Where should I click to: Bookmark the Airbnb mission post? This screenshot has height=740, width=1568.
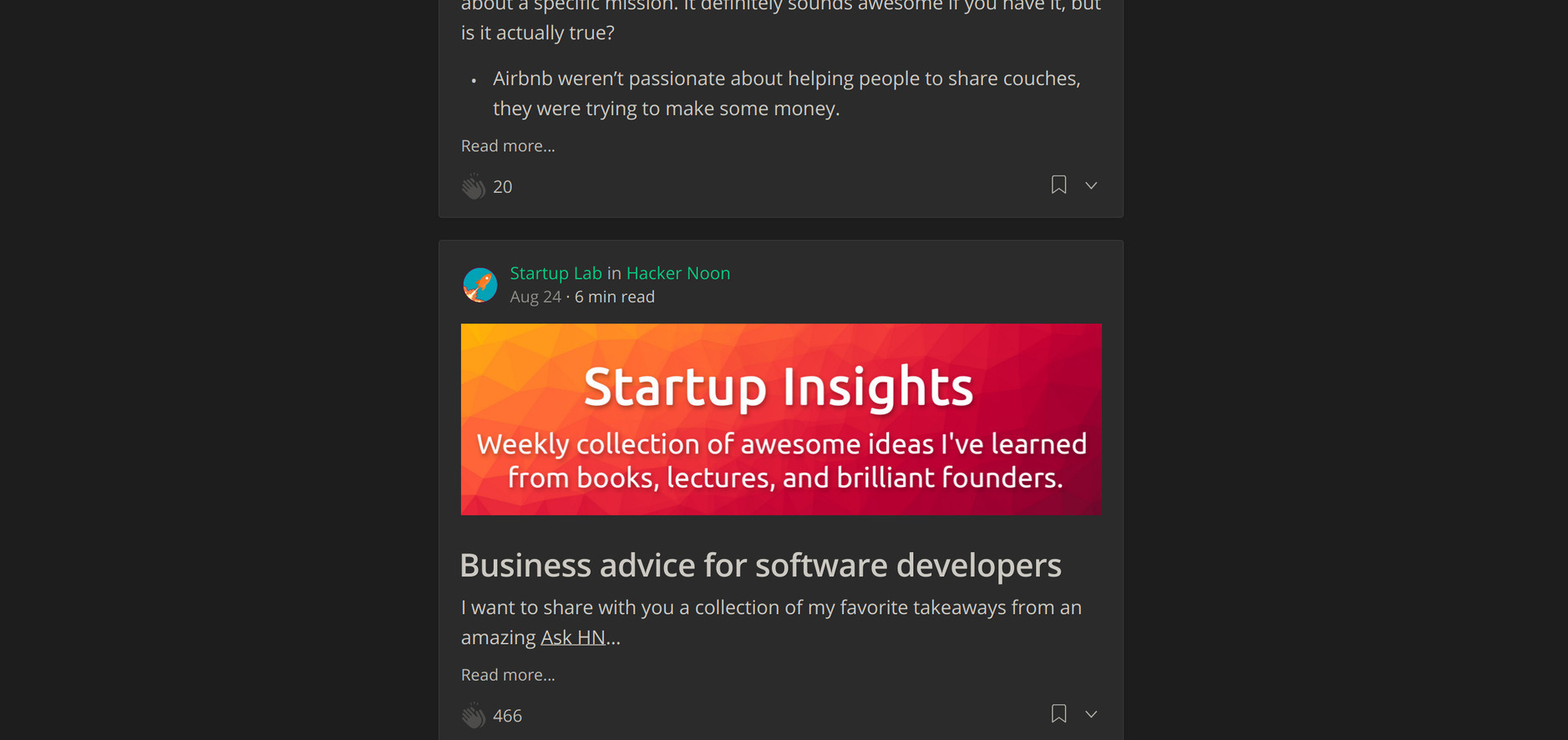coord(1058,185)
